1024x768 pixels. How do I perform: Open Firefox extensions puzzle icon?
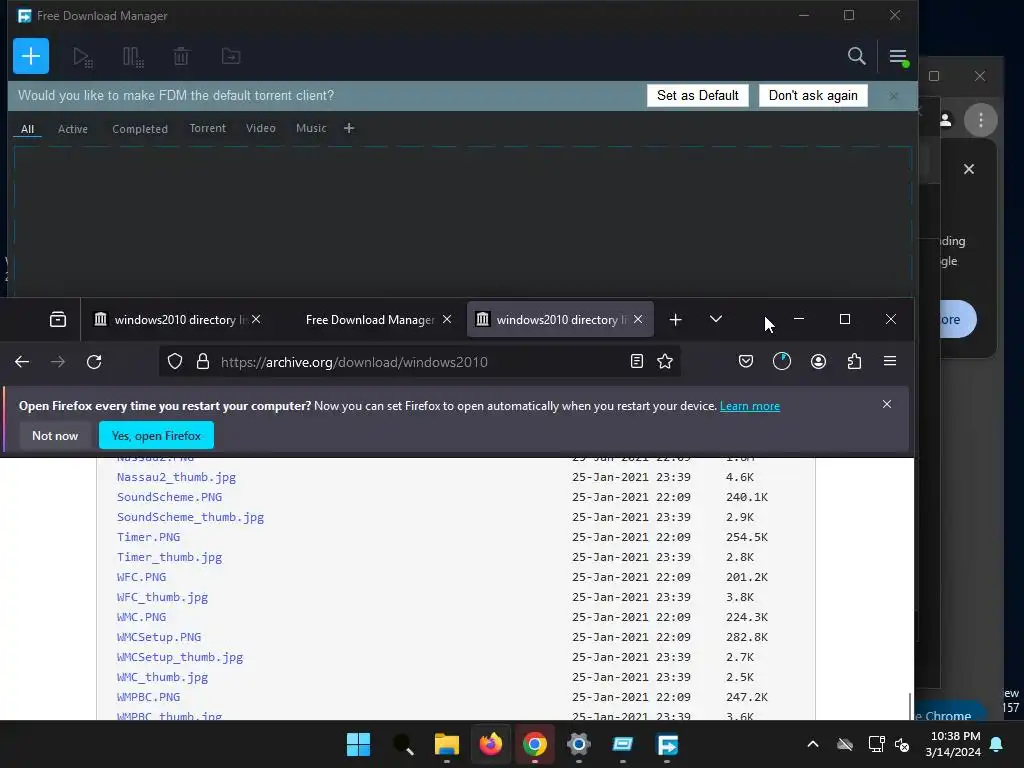click(x=854, y=361)
